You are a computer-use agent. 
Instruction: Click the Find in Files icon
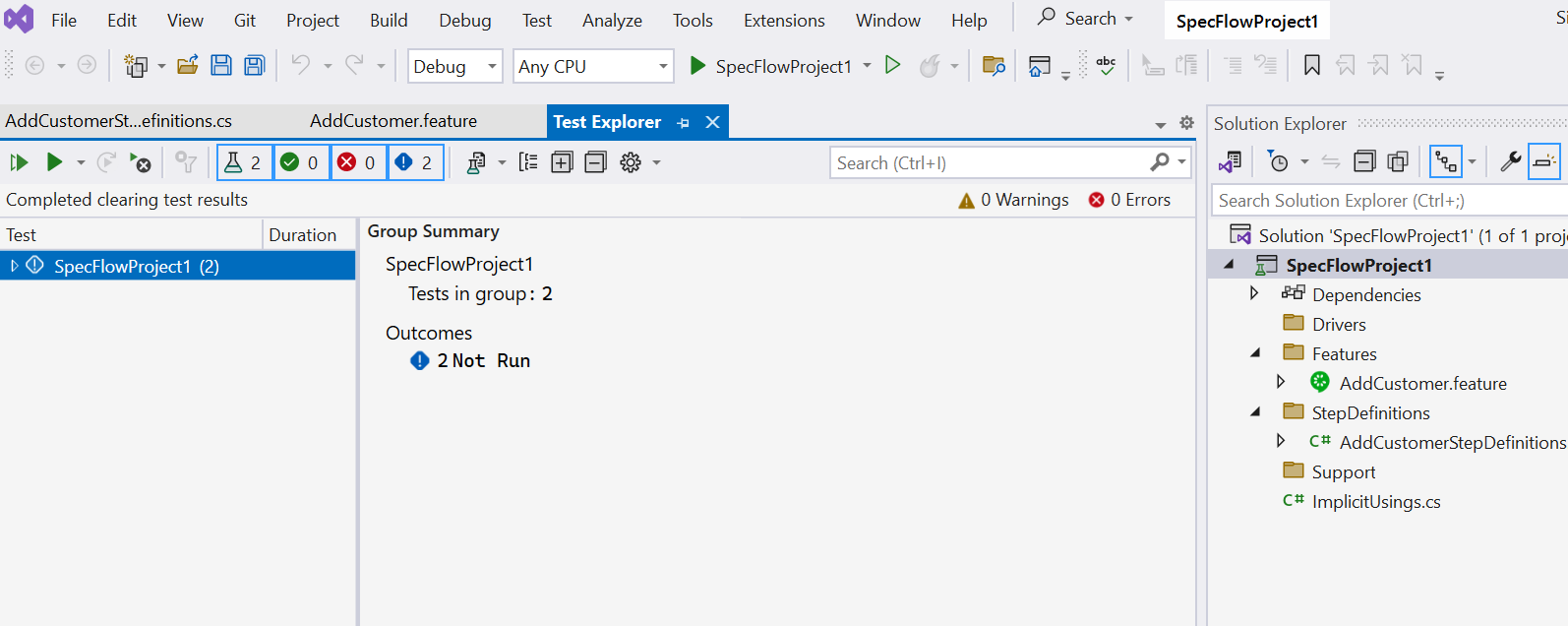994,66
